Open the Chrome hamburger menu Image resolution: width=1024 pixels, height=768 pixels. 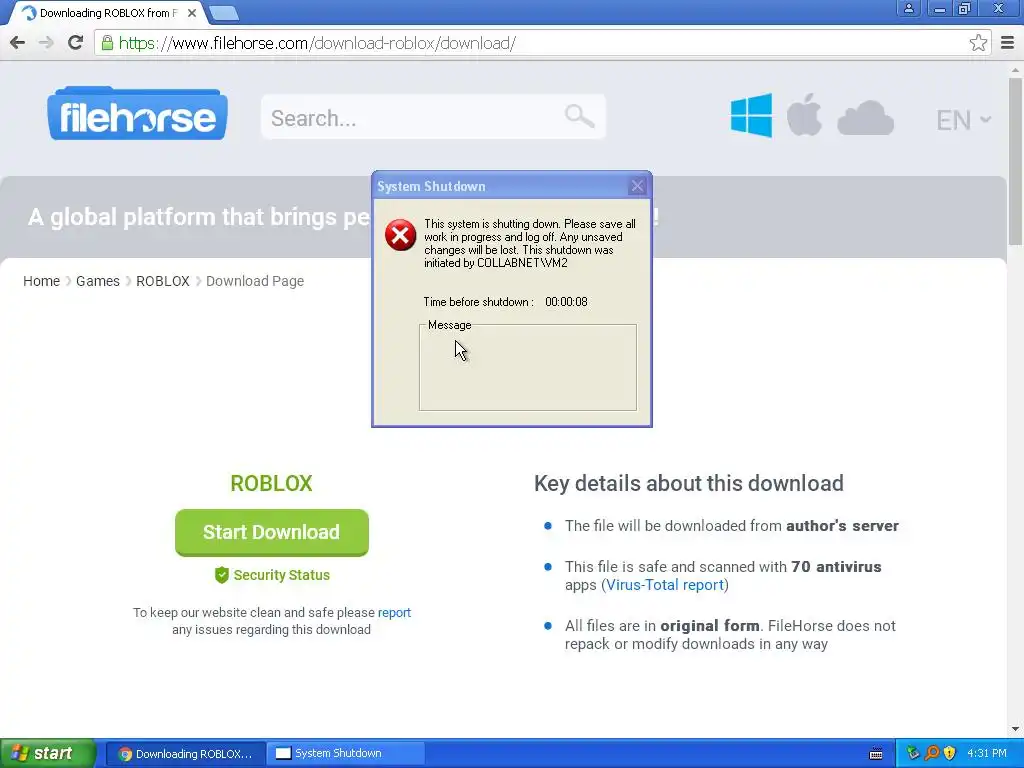point(1008,43)
